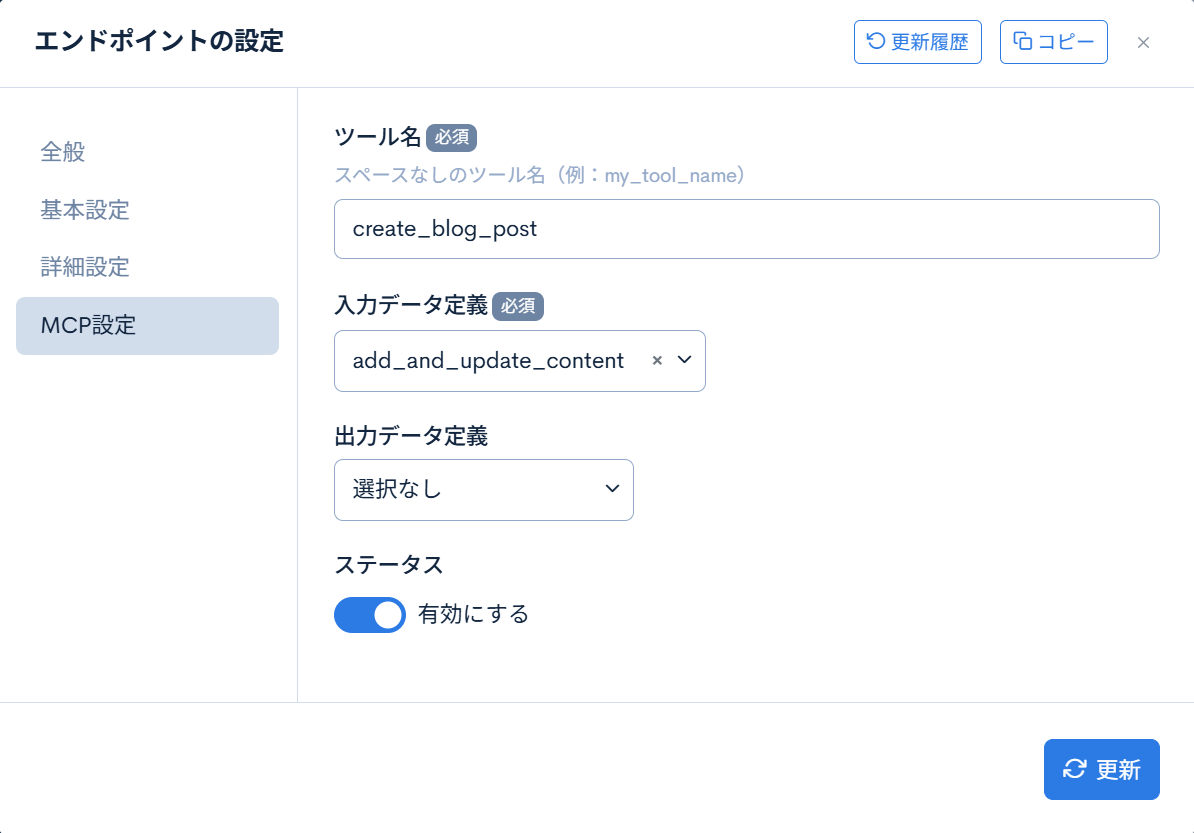Click the refresh icon on the 更新 button
The image size is (1194, 833).
(1075, 770)
